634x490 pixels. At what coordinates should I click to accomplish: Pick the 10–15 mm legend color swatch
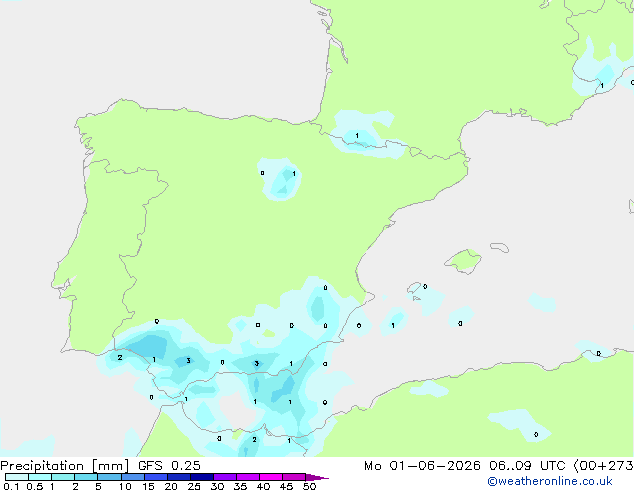point(132,477)
